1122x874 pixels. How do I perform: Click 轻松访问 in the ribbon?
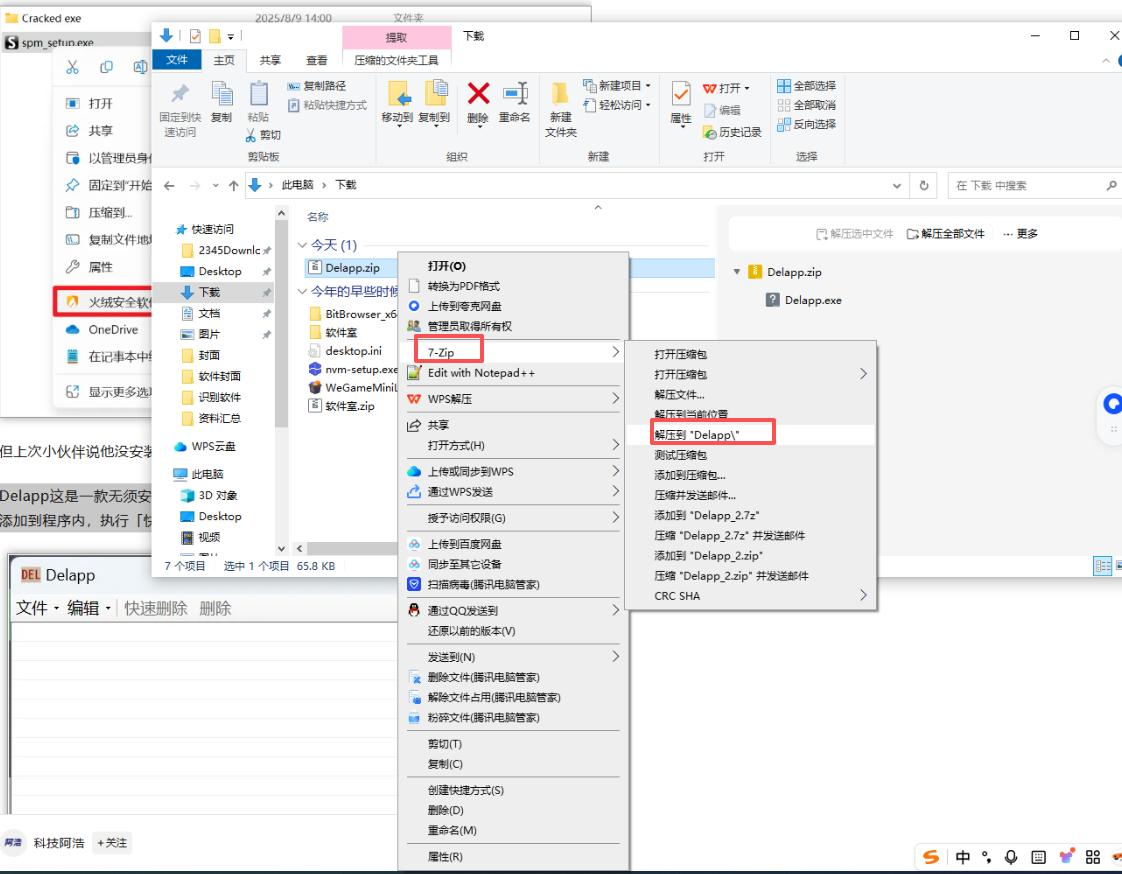pos(618,105)
